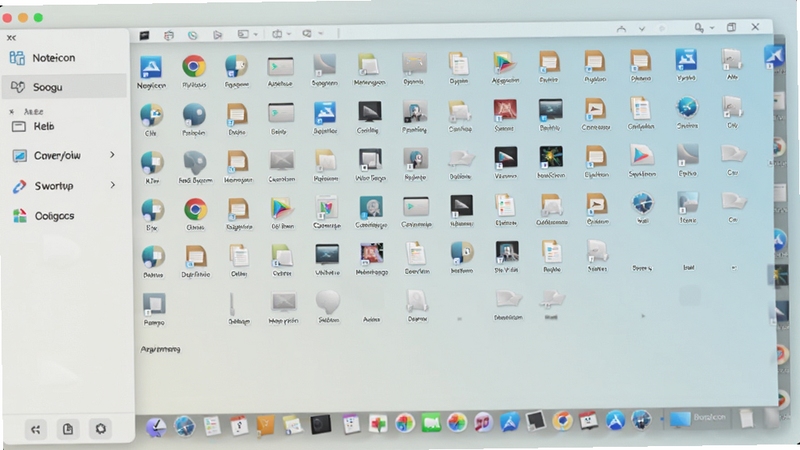Open the Coligocs sidebar item
The image size is (800, 450).
tap(44, 215)
